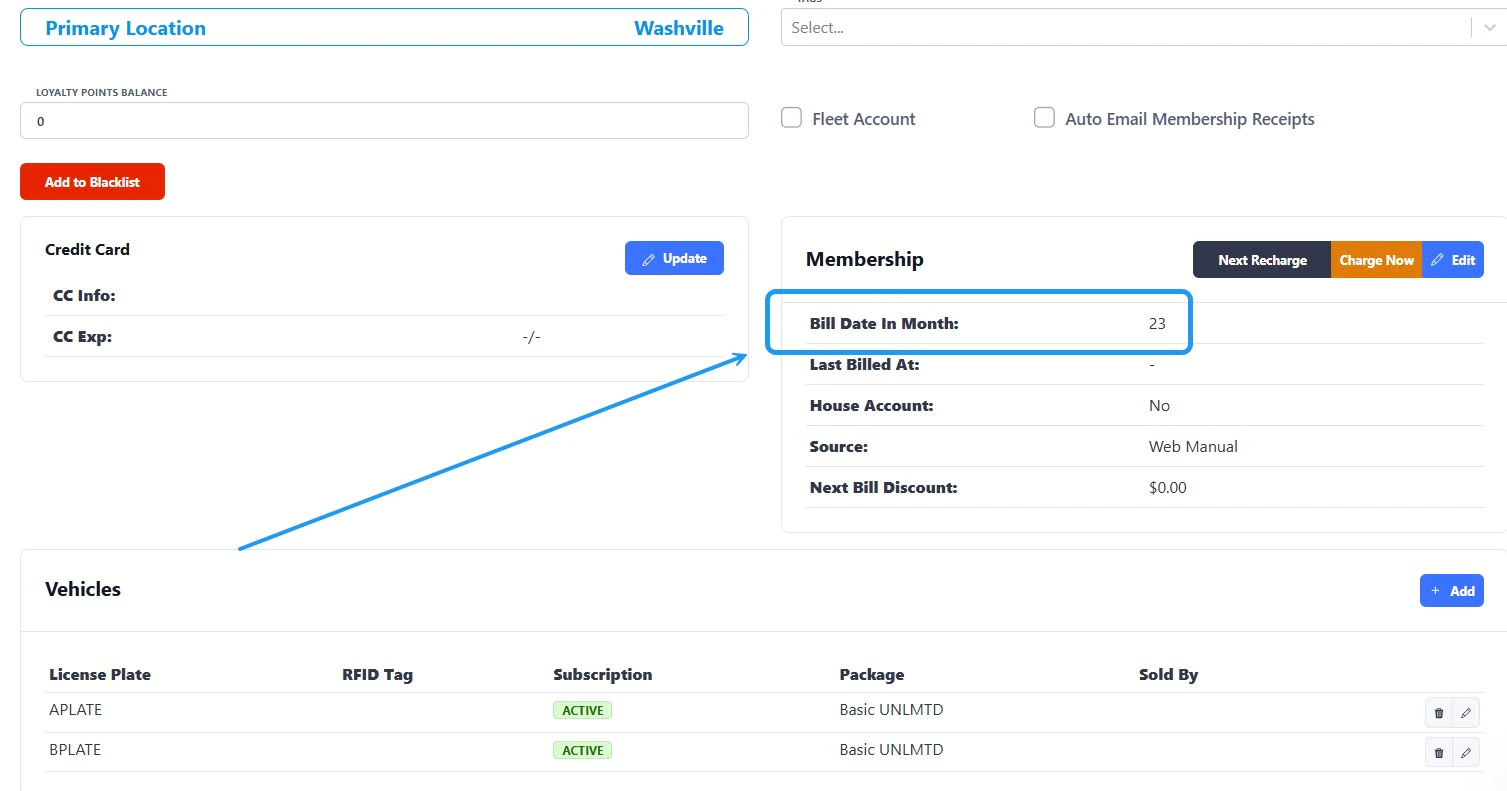
Task: Click the Bill Date In Month value 23
Action: coord(1157,324)
